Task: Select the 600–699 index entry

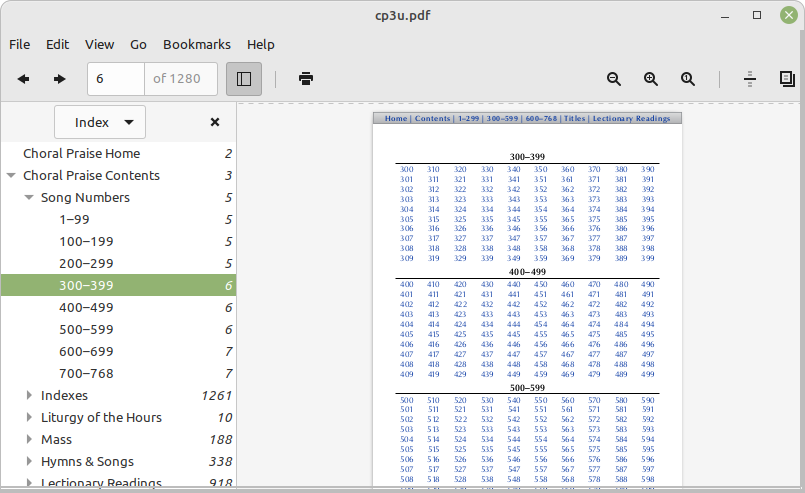Action: click(86, 352)
